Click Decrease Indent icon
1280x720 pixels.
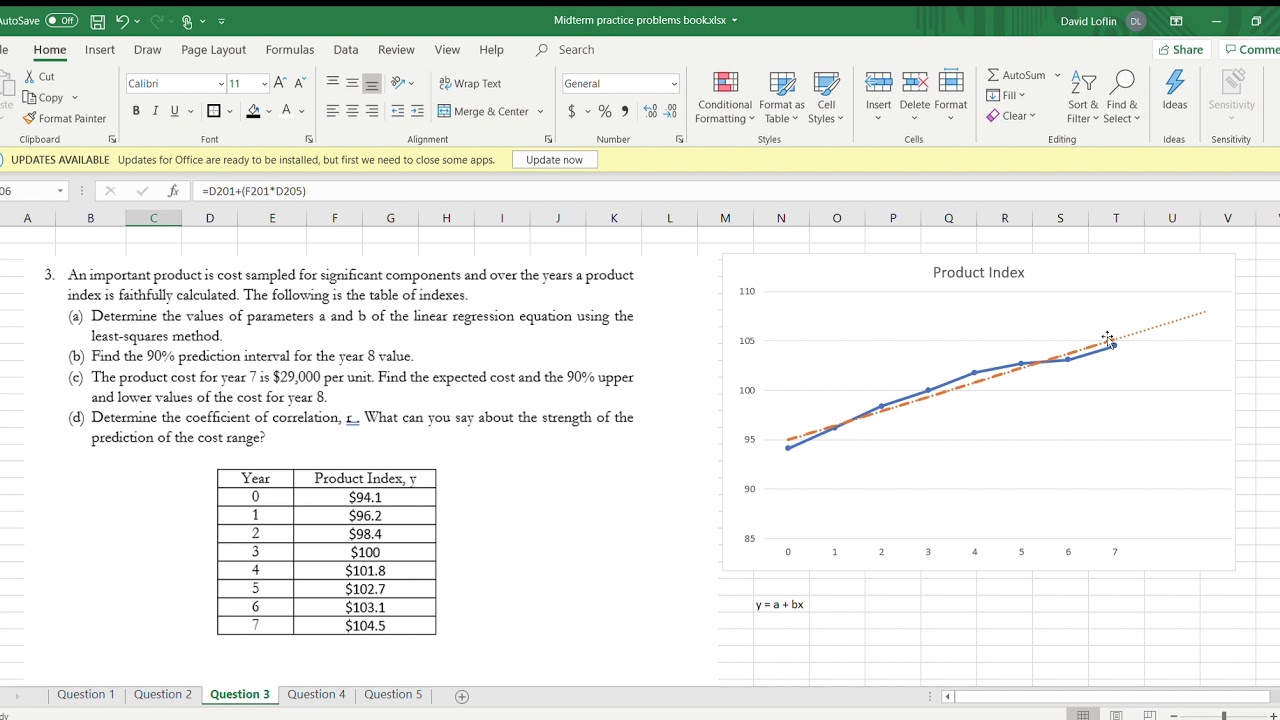click(x=398, y=111)
